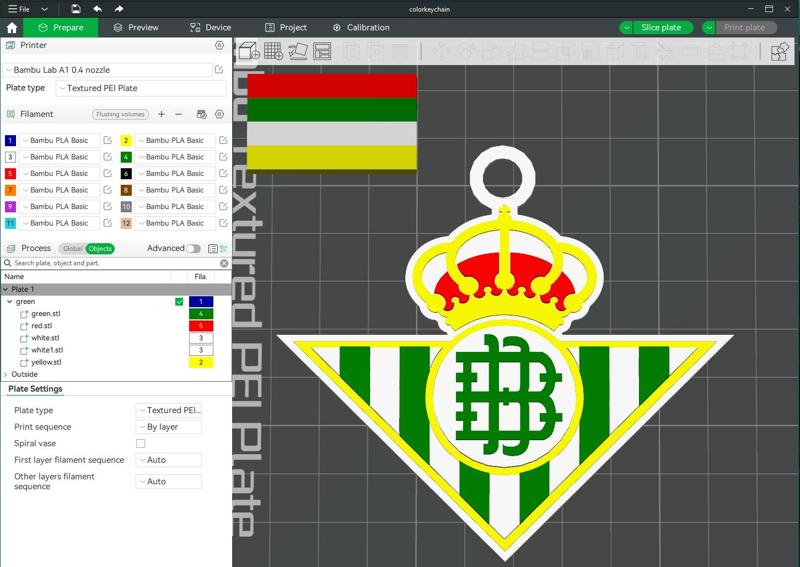Screen dimensions: 800x567
Task: Redo the action arrow
Action: [119, 9]
